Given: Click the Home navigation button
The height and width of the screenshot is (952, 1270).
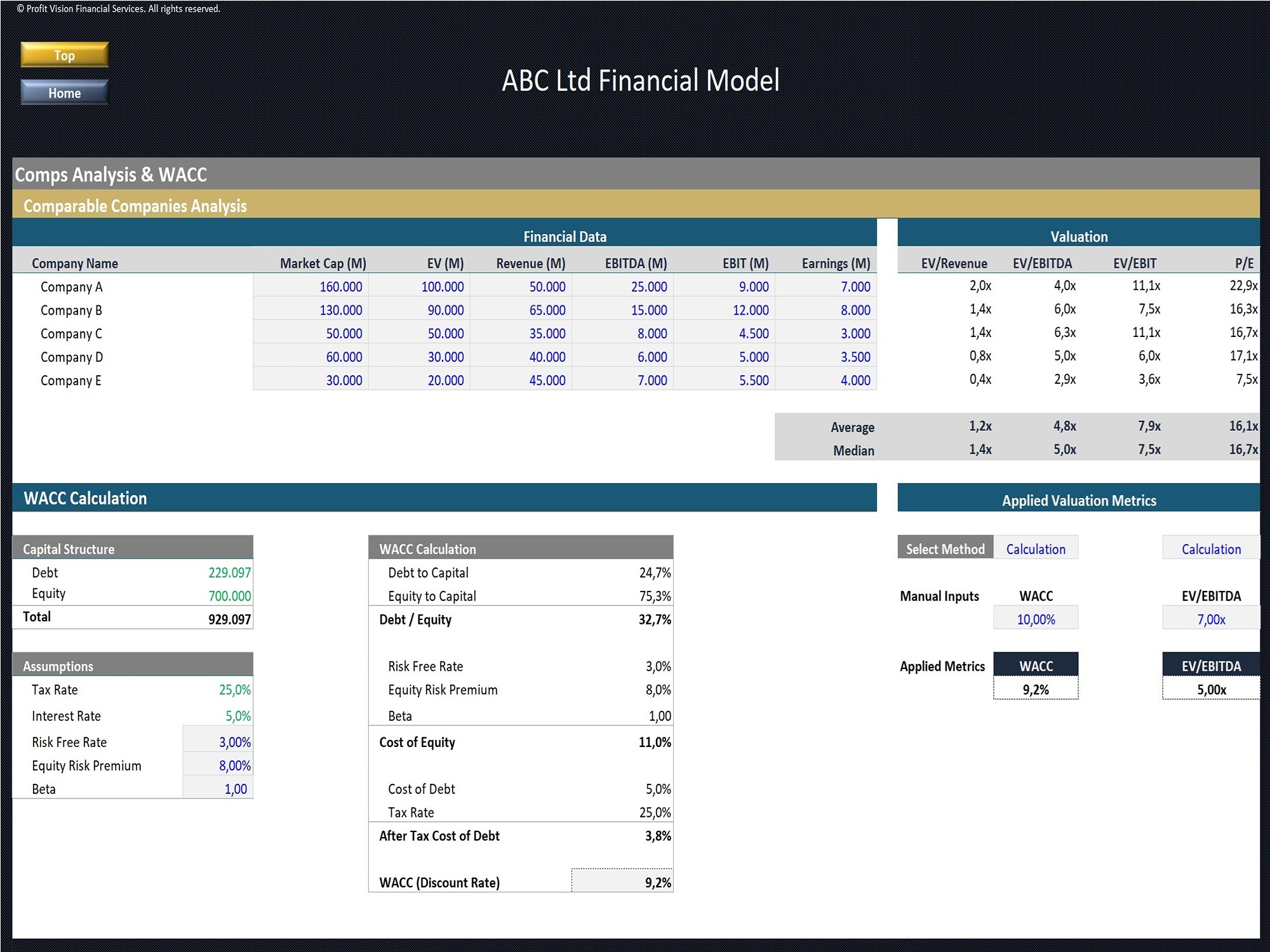Looking at the screenshot, I should [x=63, y=93].
